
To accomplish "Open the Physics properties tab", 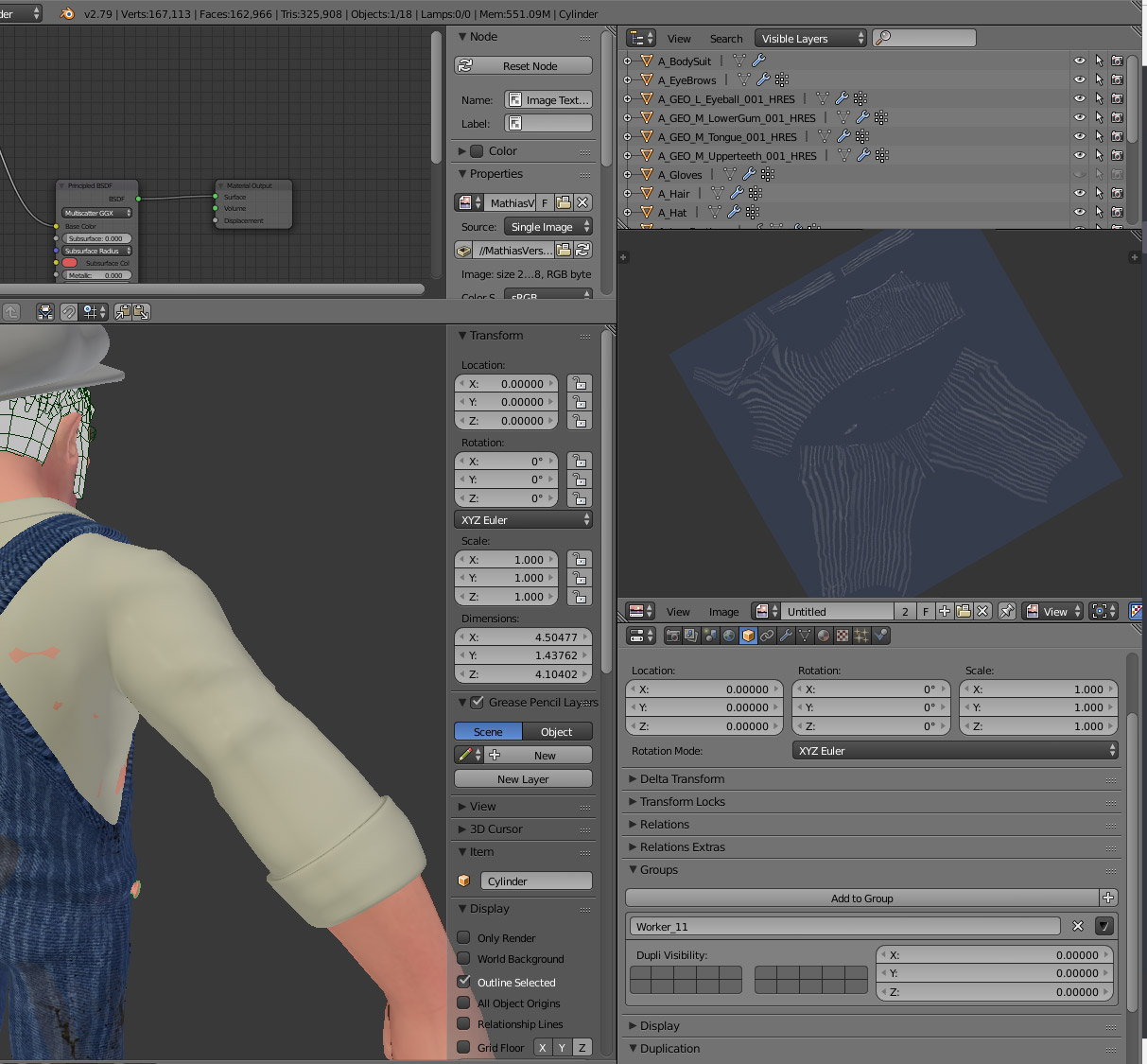I will (x=881, y=636).
